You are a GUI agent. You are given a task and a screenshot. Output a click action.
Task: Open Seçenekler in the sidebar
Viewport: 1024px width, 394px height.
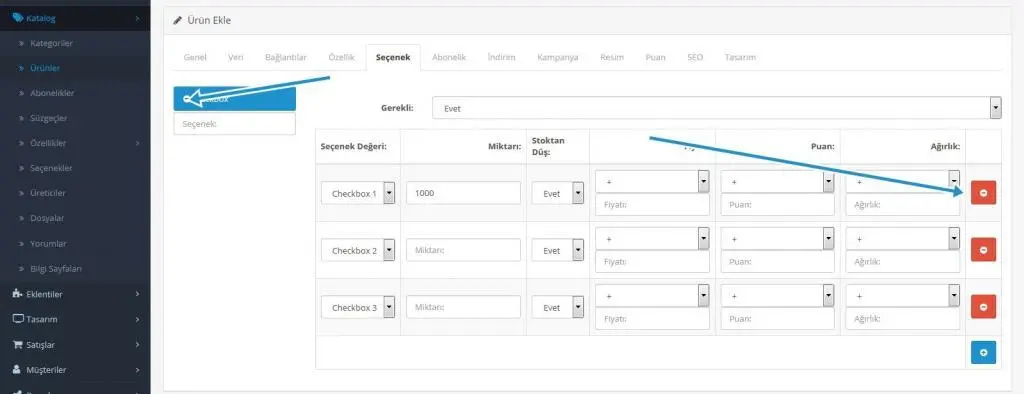(x=51, y=168)
